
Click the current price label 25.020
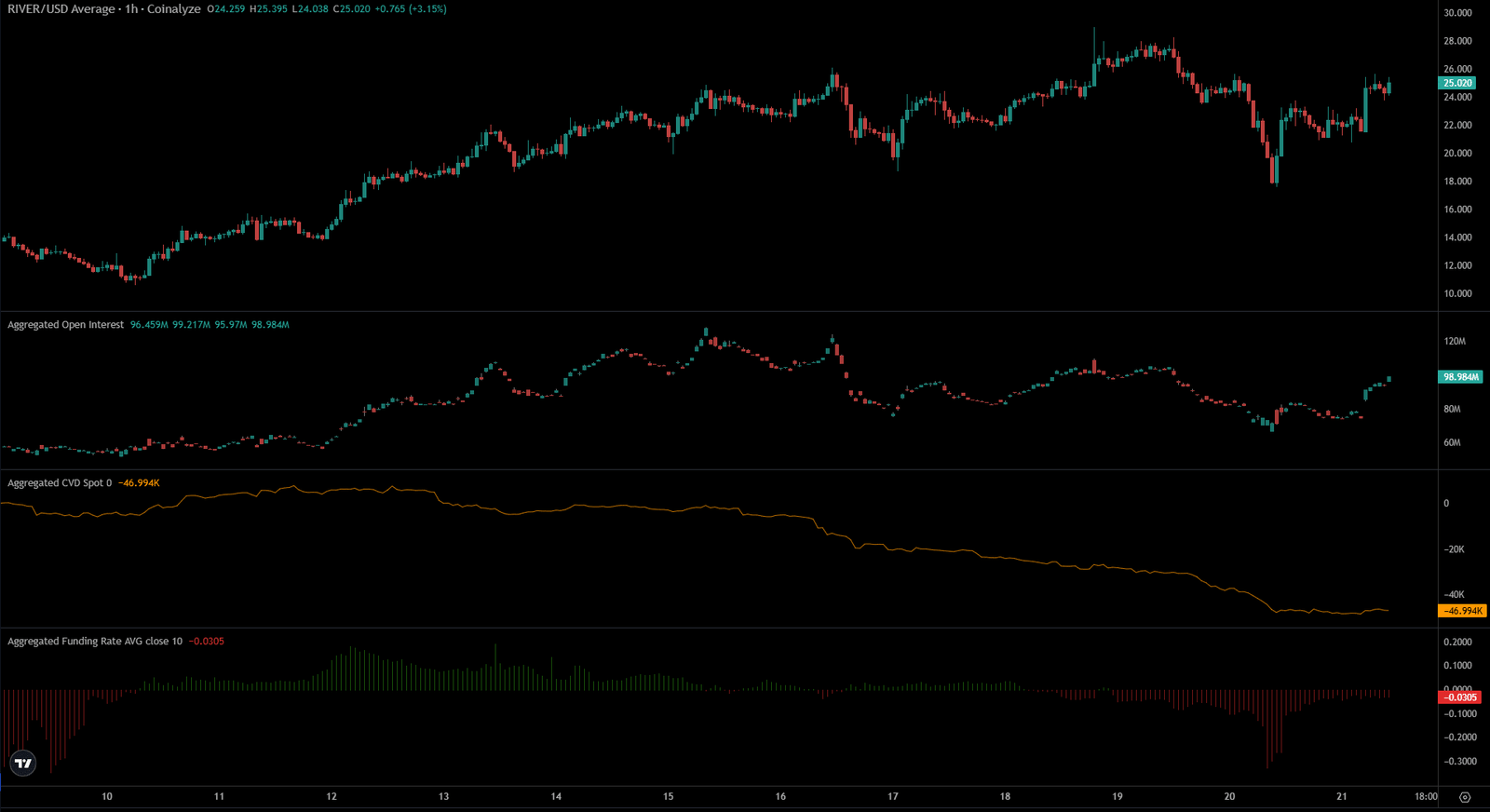point(1457,83)
